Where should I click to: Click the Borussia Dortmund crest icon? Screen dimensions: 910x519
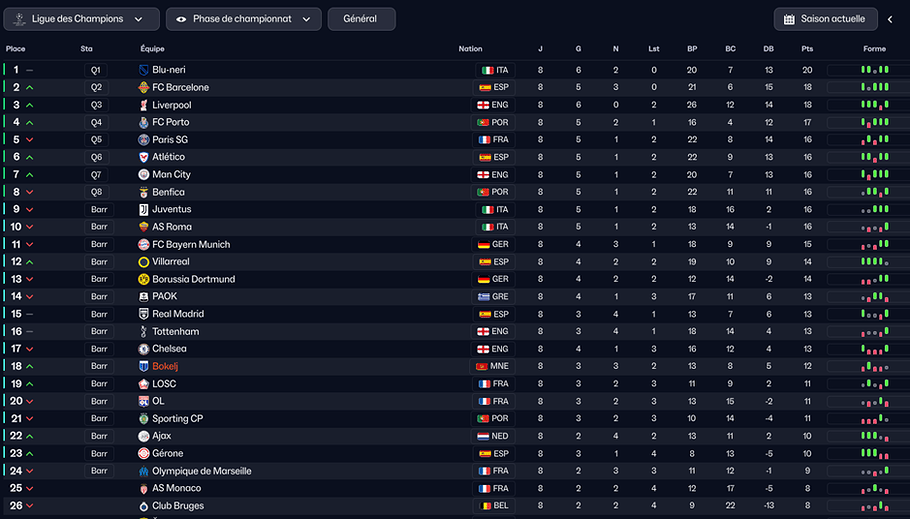[x=144, y=279]
